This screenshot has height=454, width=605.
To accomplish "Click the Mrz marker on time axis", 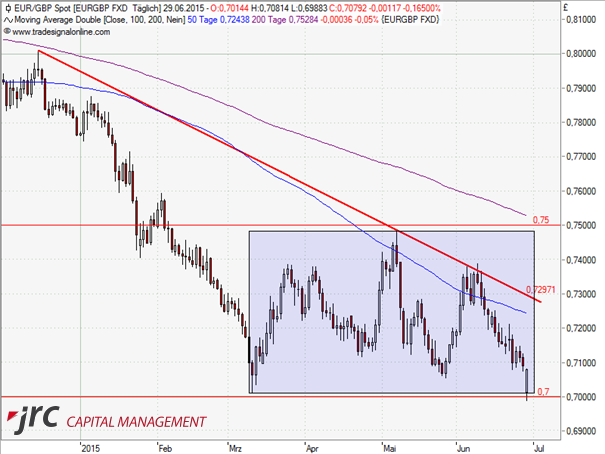I will (x=237, y=447).
